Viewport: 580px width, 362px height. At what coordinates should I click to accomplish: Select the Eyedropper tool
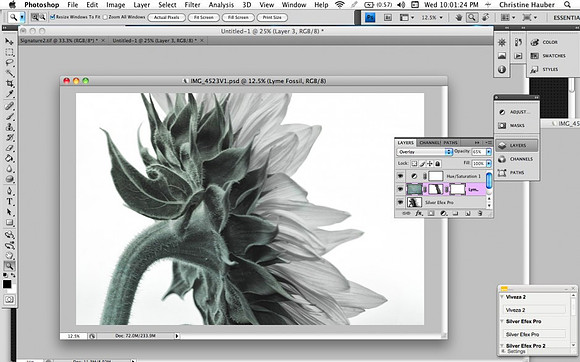9,94
